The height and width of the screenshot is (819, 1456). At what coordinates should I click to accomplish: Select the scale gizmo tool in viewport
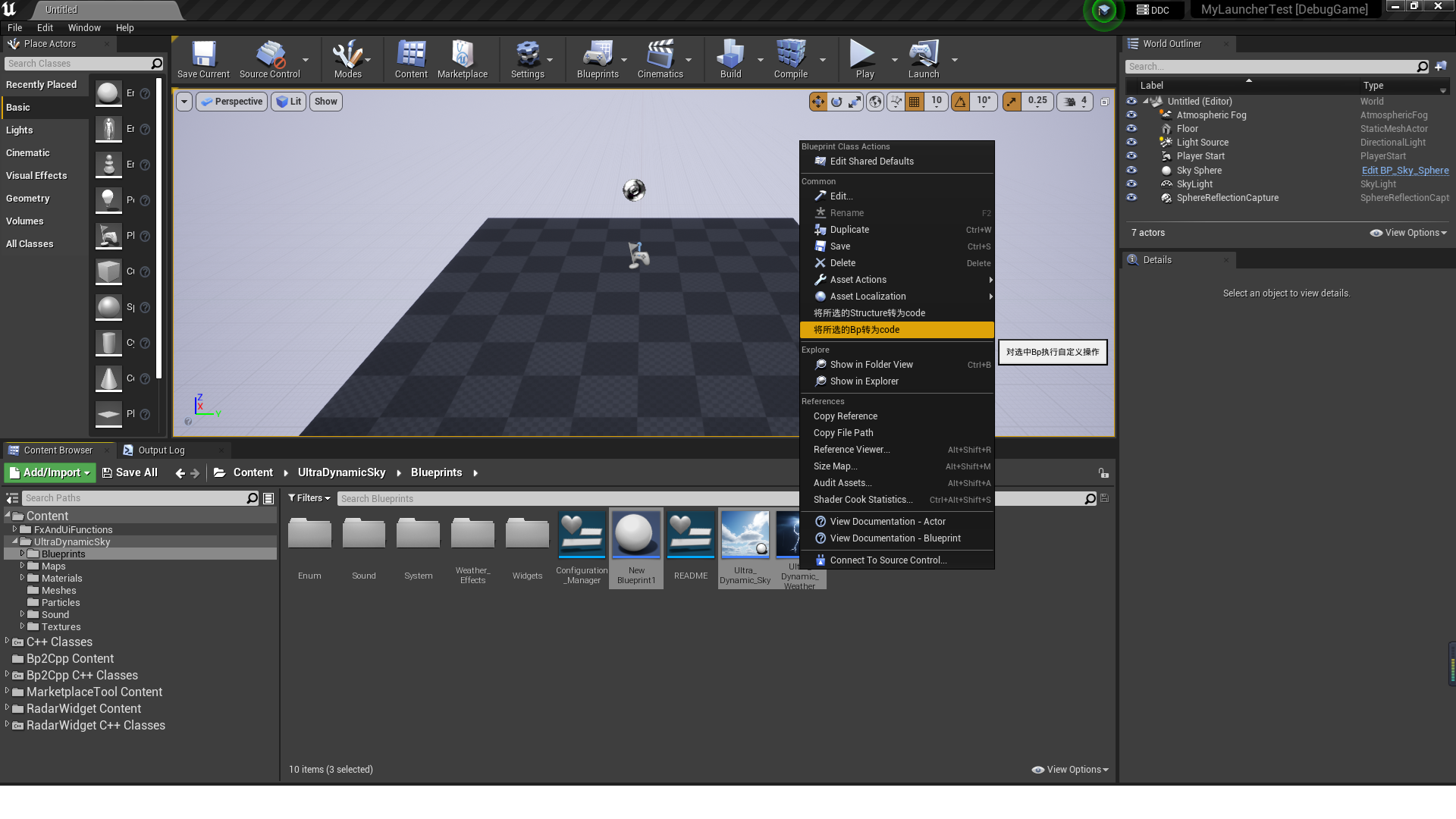(x=855, y=102)
